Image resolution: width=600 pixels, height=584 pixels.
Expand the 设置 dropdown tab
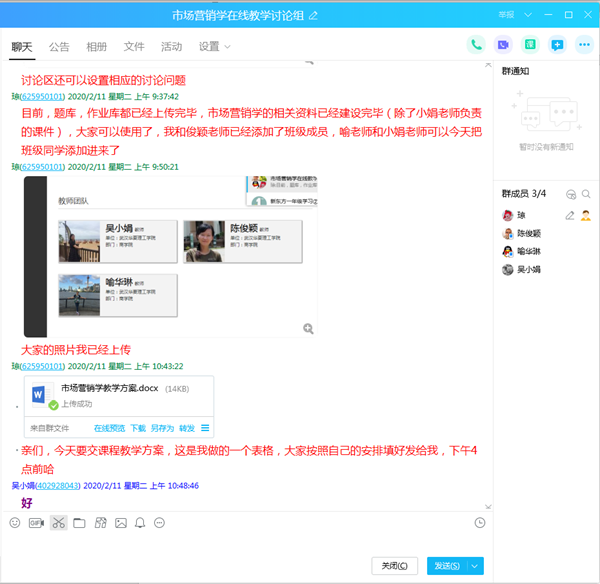(x=214, y=47)
